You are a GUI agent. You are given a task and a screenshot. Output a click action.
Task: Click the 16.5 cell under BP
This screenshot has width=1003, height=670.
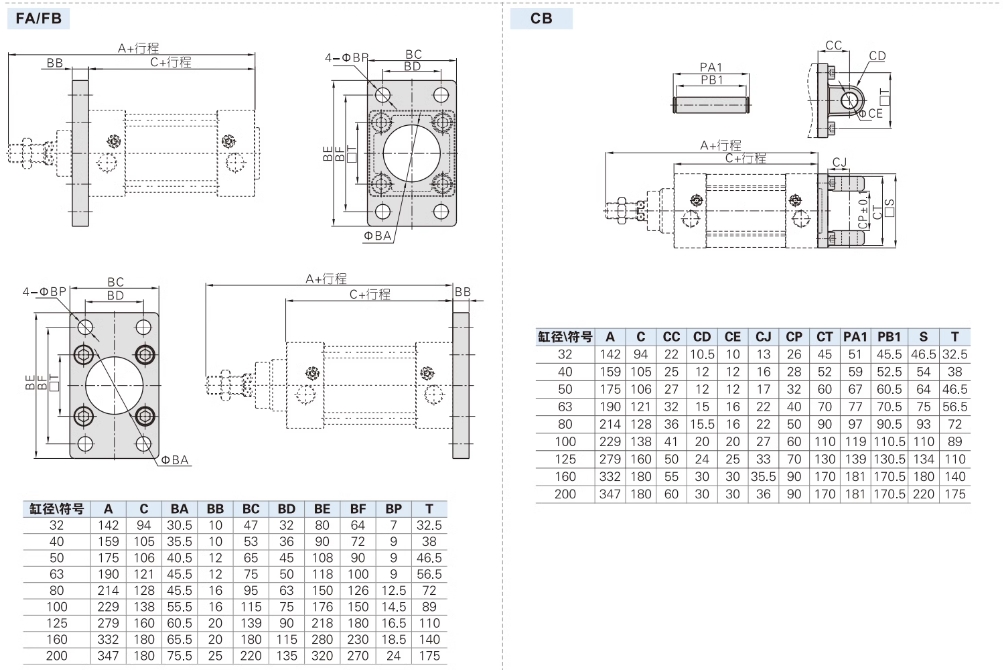pos(393,623)
